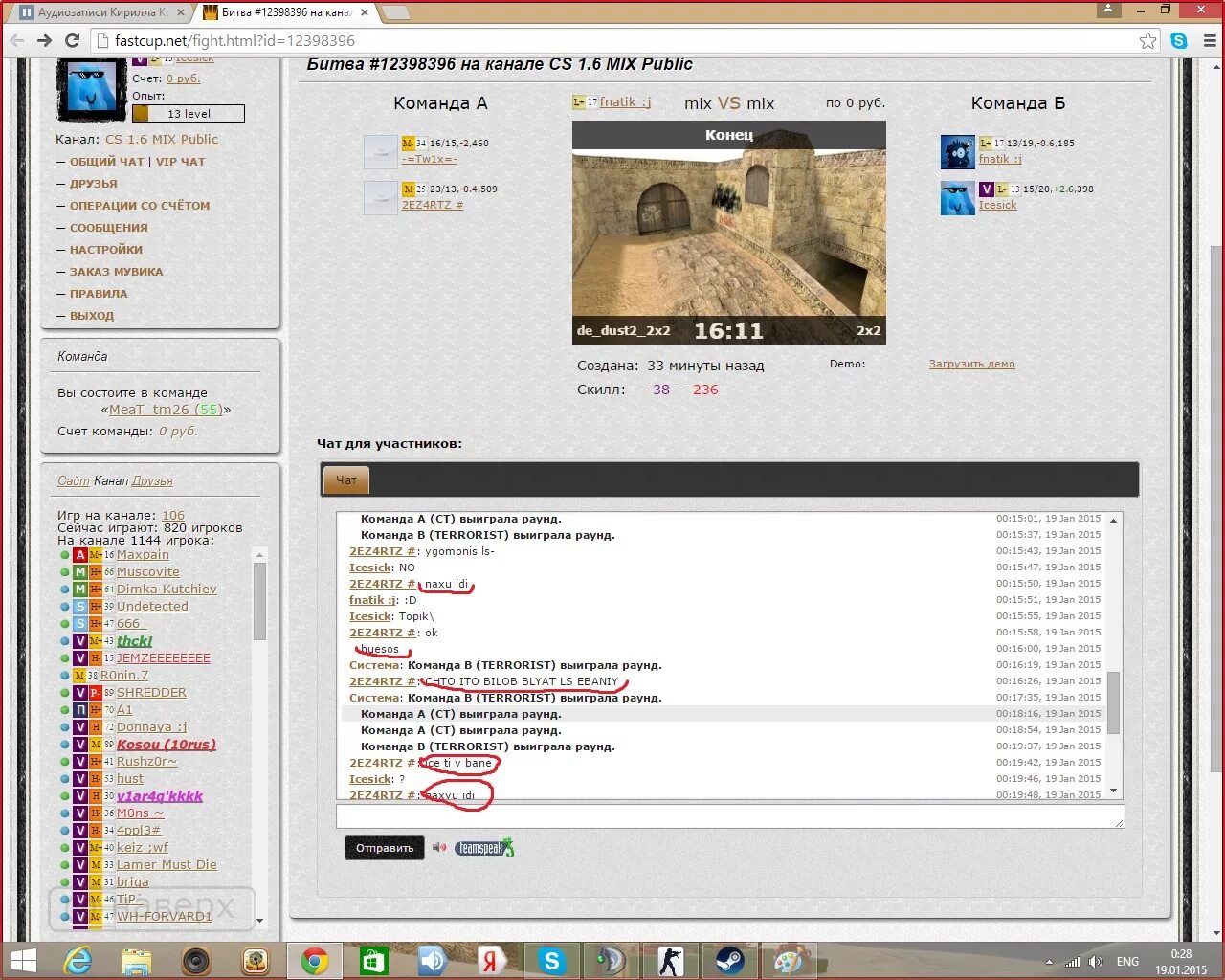
Task: Open Skype from taskbar
Action: 551,960
